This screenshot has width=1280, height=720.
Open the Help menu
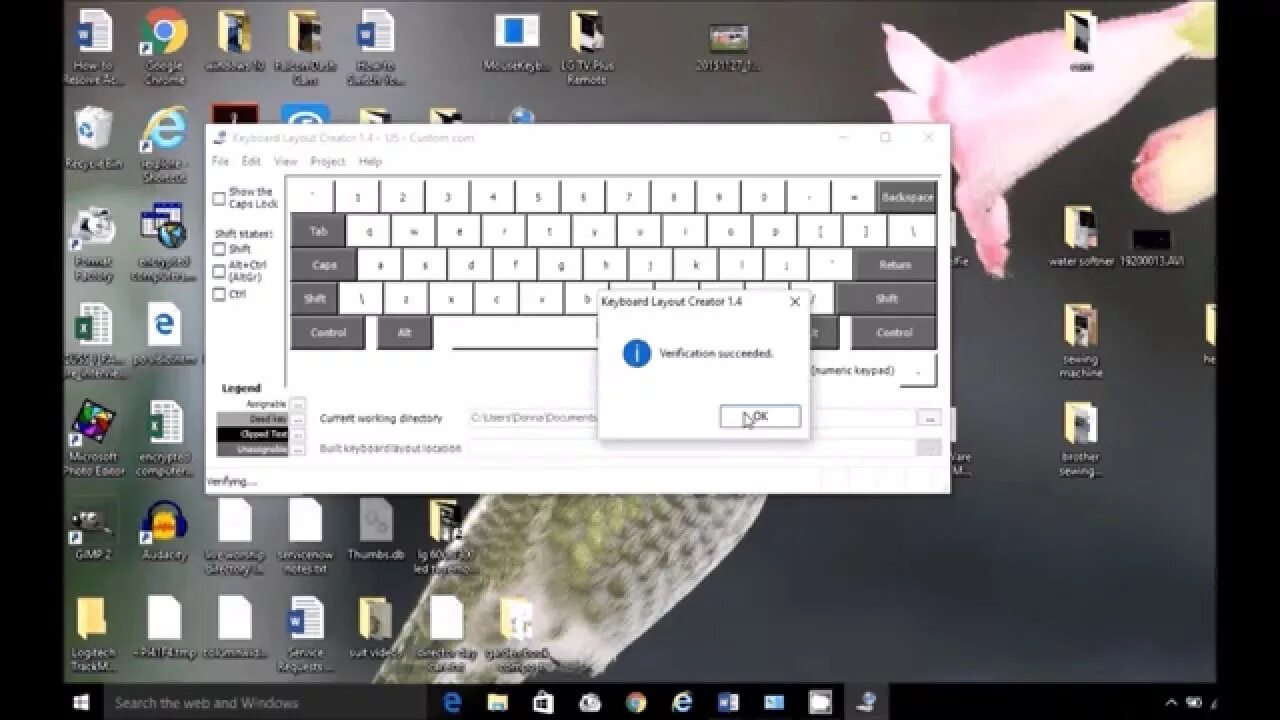370,161
